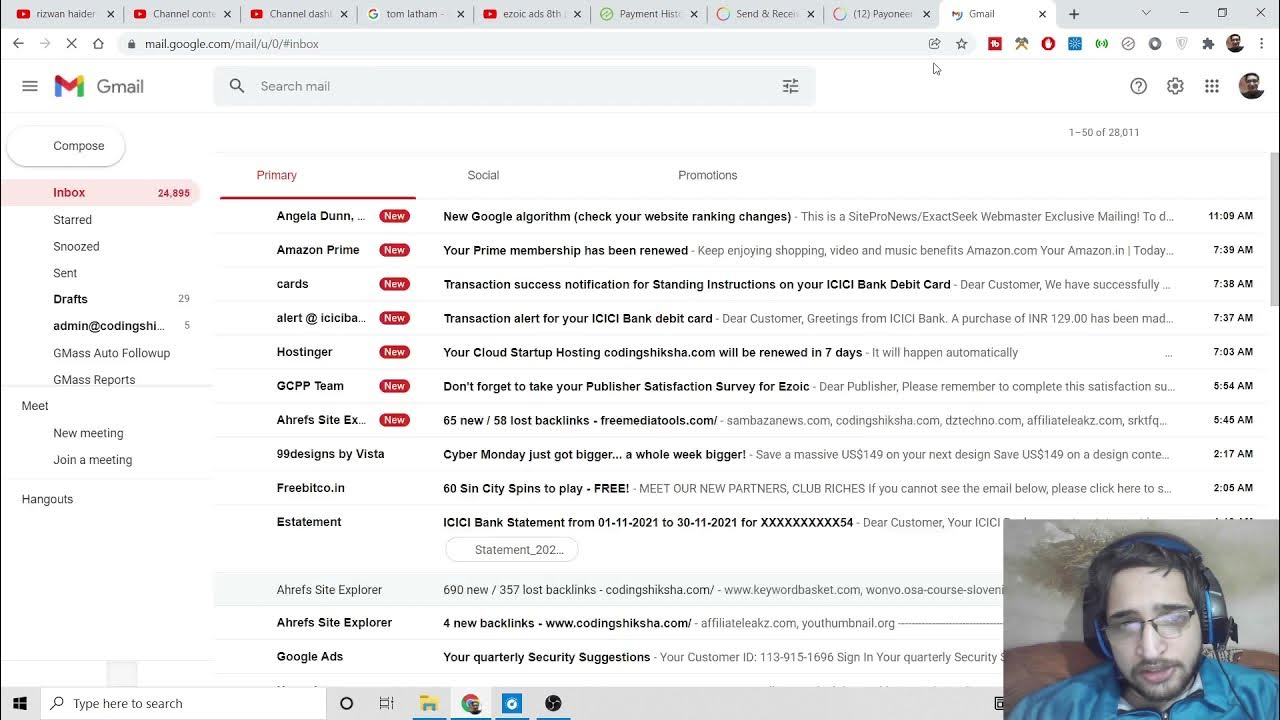Open Gmail main menu hamburger icon
The width and height of the screenshot is (1280, 720).
[30, 86]
